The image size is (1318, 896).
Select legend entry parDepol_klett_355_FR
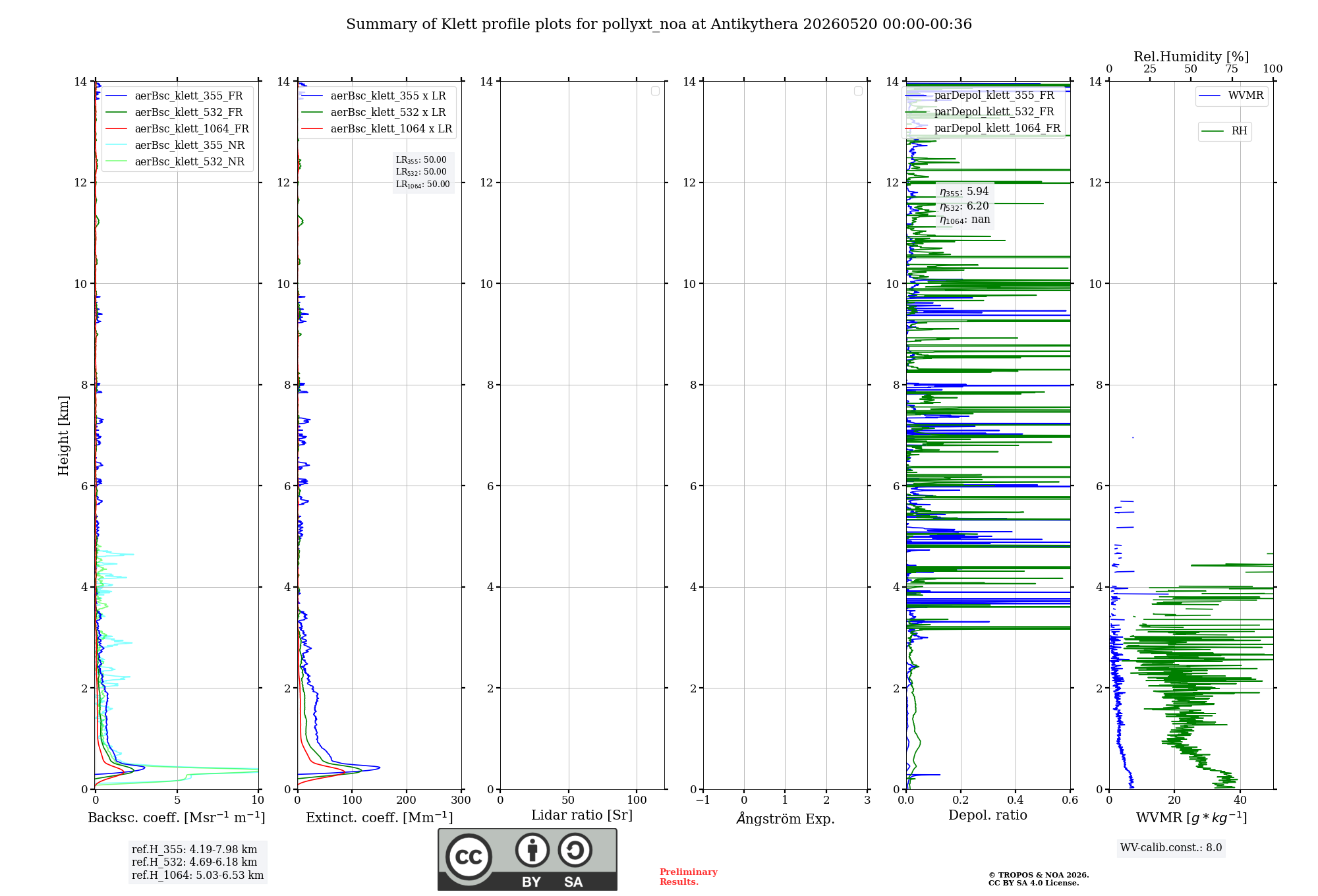click(x=994, y=95)
